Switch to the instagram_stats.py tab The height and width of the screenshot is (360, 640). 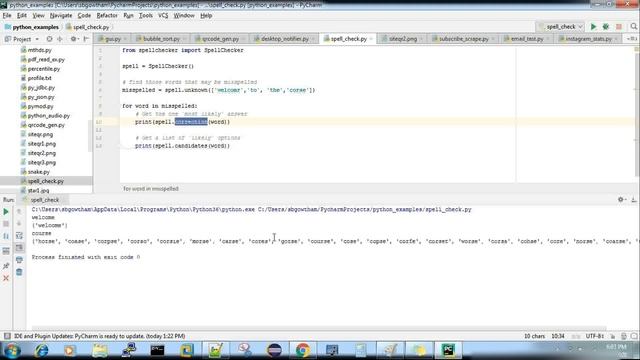point(589,39)
